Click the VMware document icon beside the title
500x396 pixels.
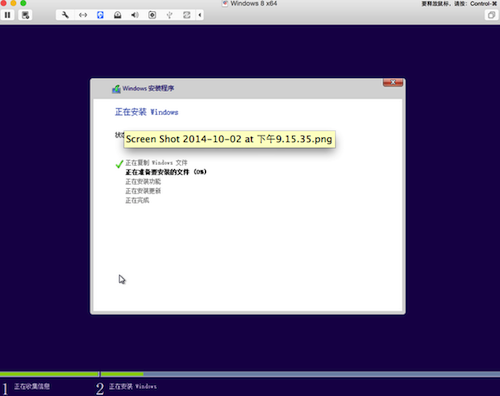225,3
